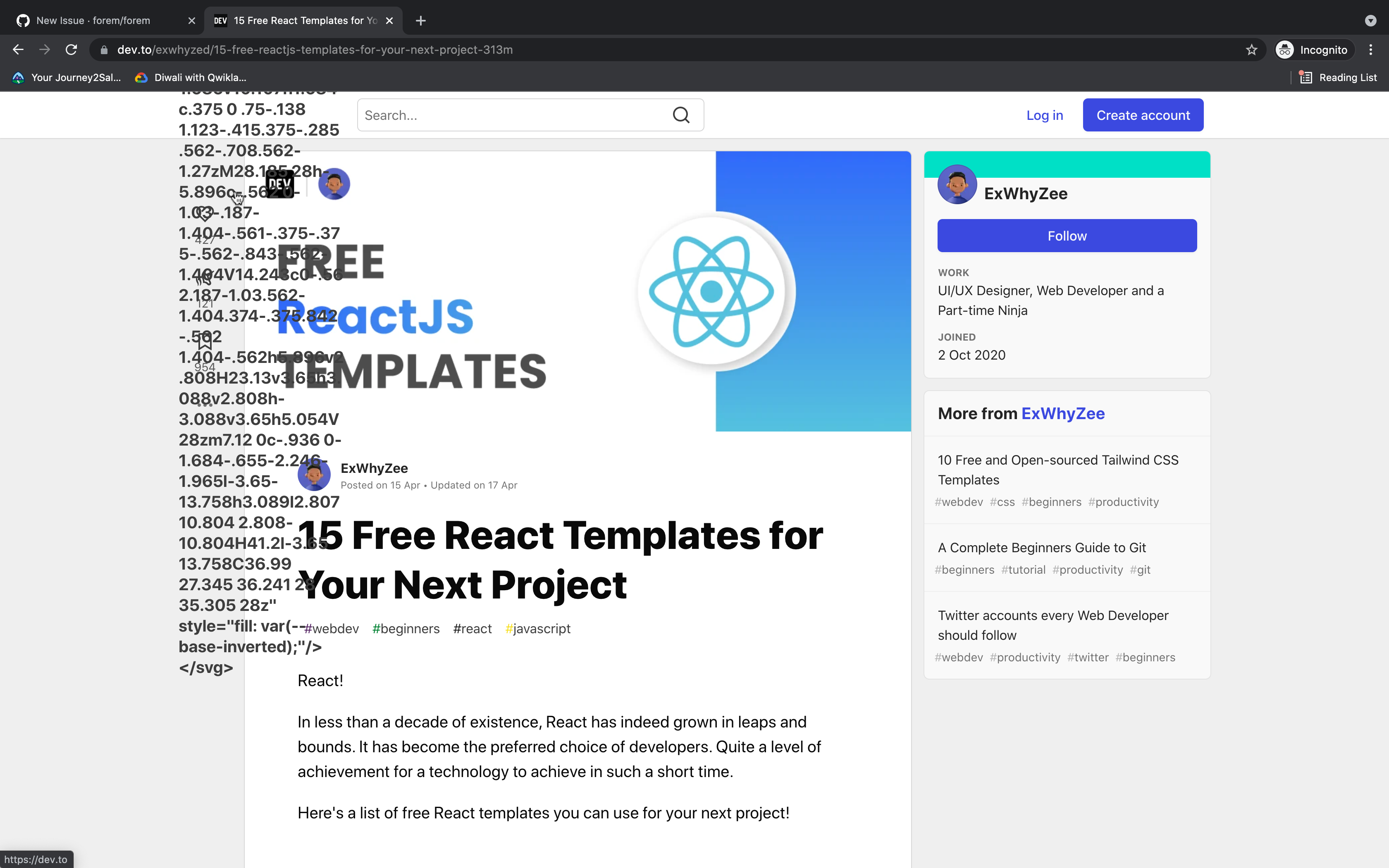
Task: Switch to New Issue forem/forem tab
Action: tap(93, 21)
